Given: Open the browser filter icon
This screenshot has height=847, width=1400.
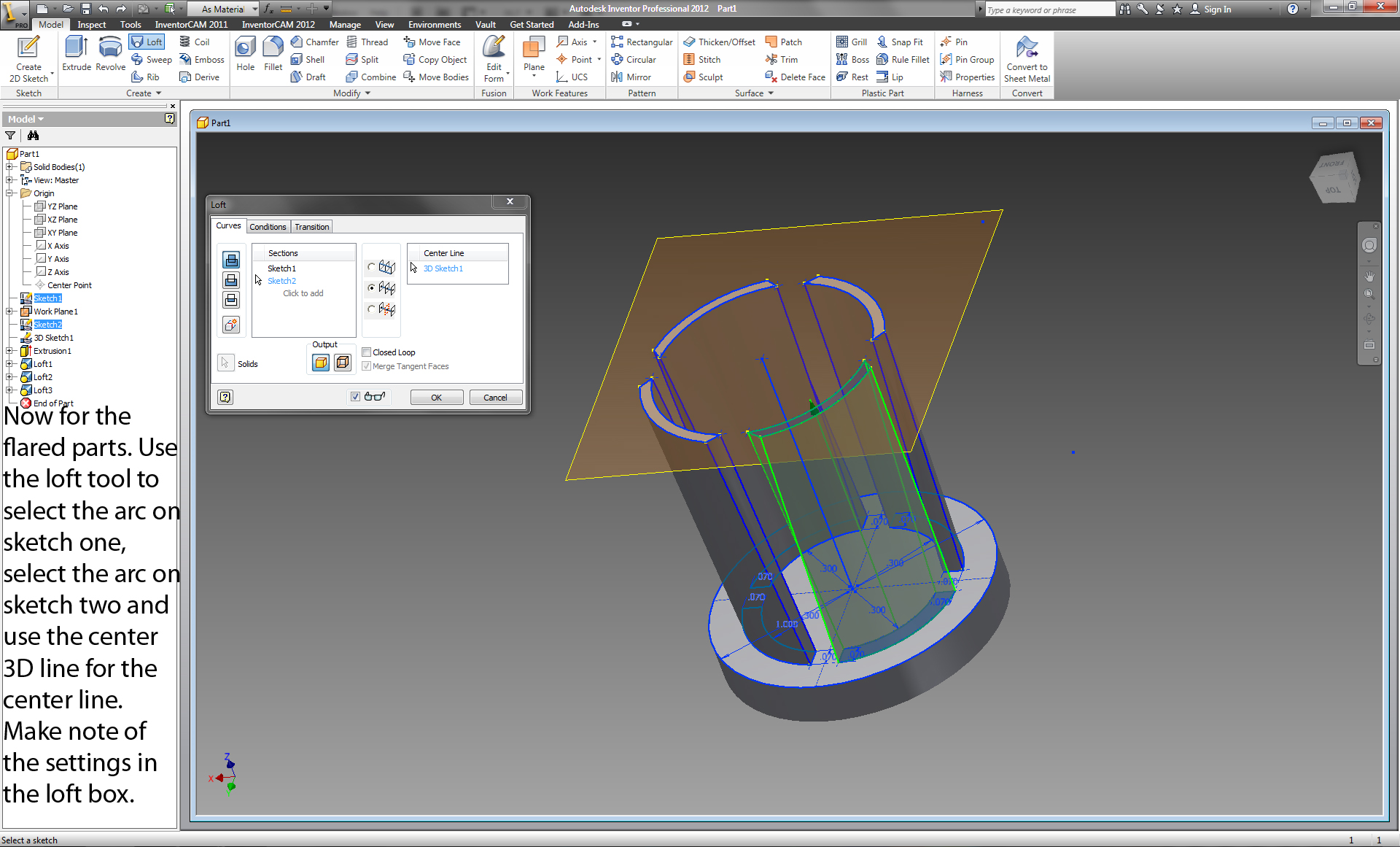Looking at the screenshot, I should pyautogui.click(x=10, y=136).
